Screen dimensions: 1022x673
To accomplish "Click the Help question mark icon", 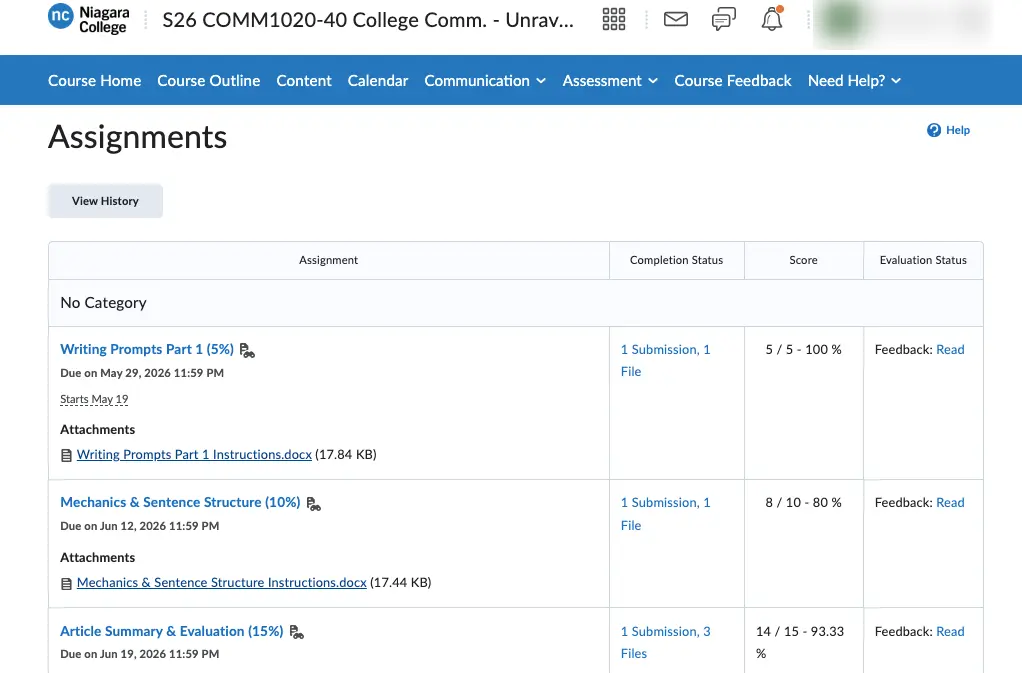I will pyautogui.click(x=933, y=130).
